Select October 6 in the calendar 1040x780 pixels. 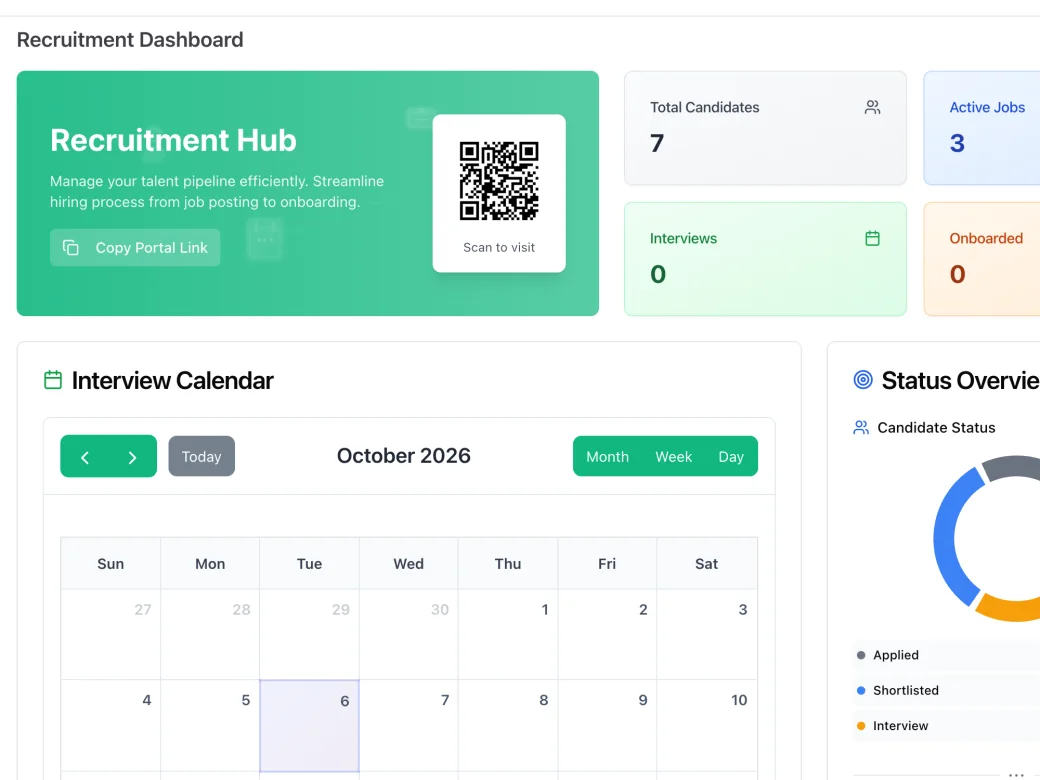point(310,726)
